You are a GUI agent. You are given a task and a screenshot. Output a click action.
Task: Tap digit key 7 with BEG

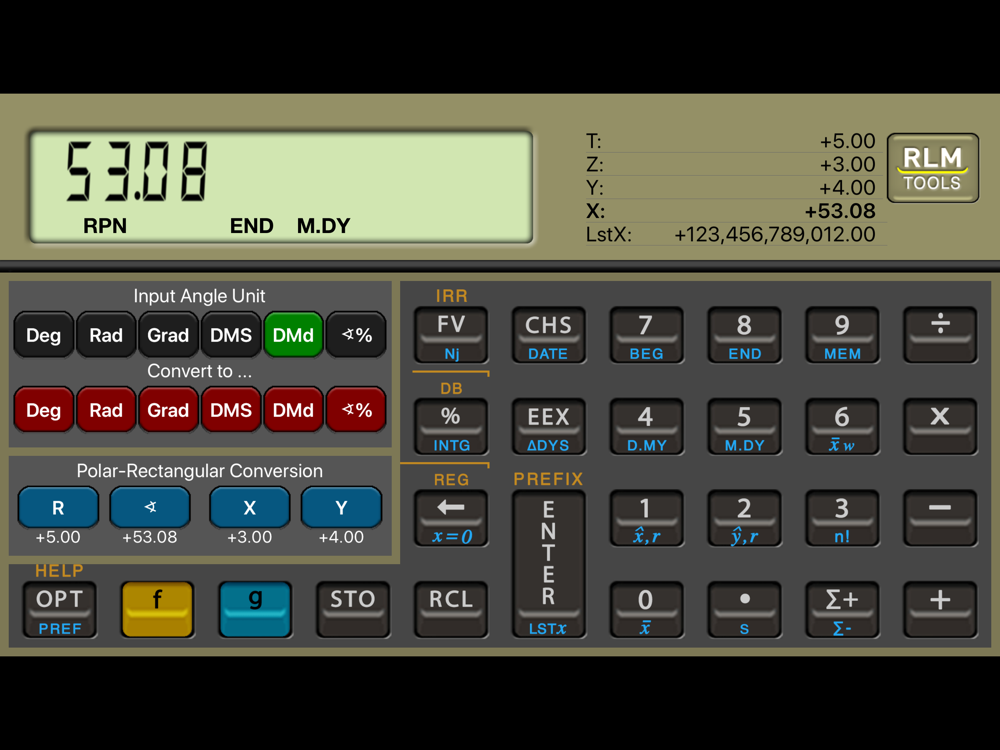point(646,335)
